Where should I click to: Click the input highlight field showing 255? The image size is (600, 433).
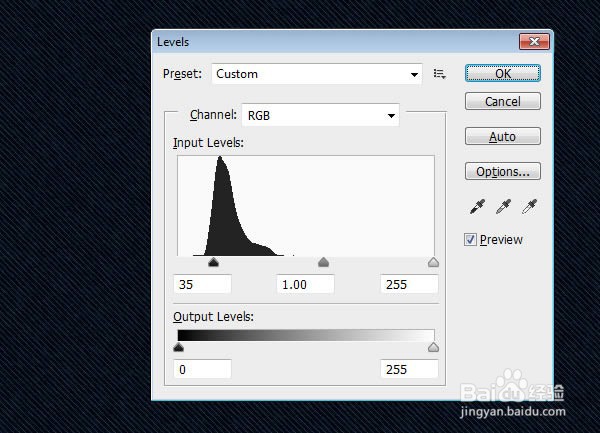coord(409,284)
